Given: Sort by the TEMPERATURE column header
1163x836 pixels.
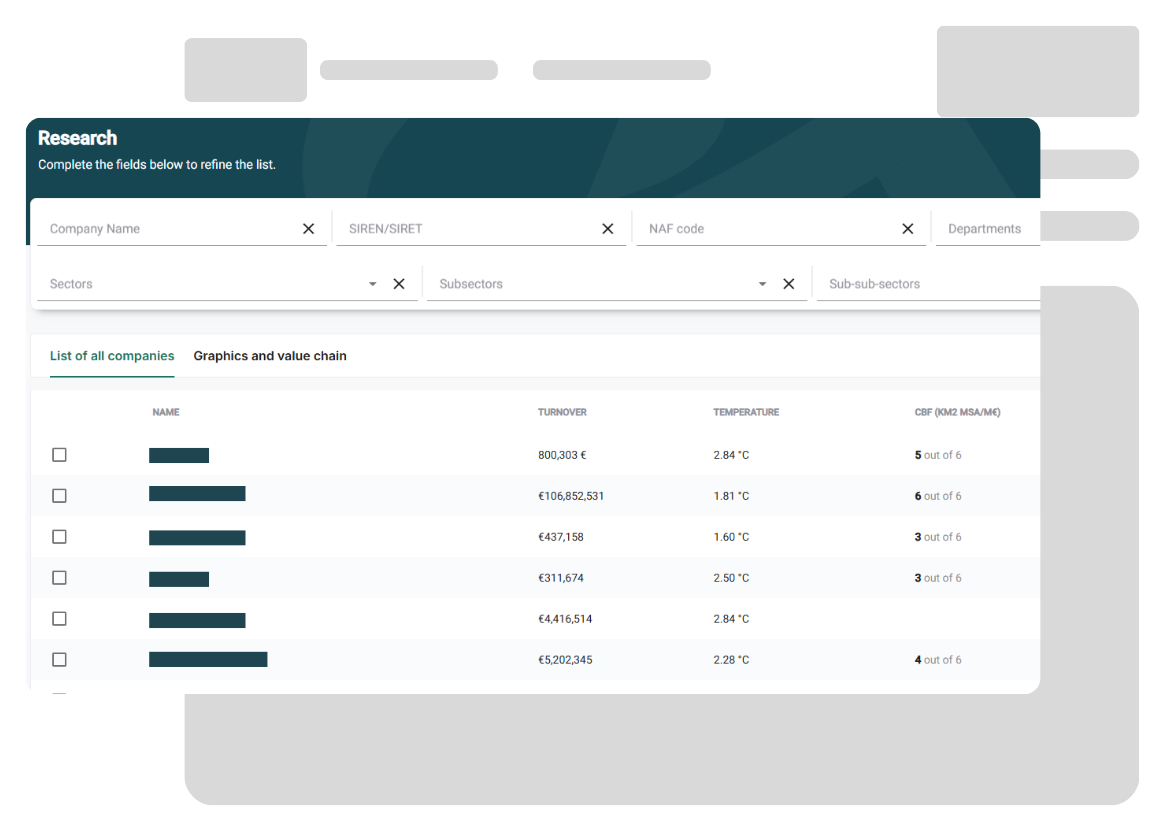Looking at the screenshot, I should tap(746, 412).
